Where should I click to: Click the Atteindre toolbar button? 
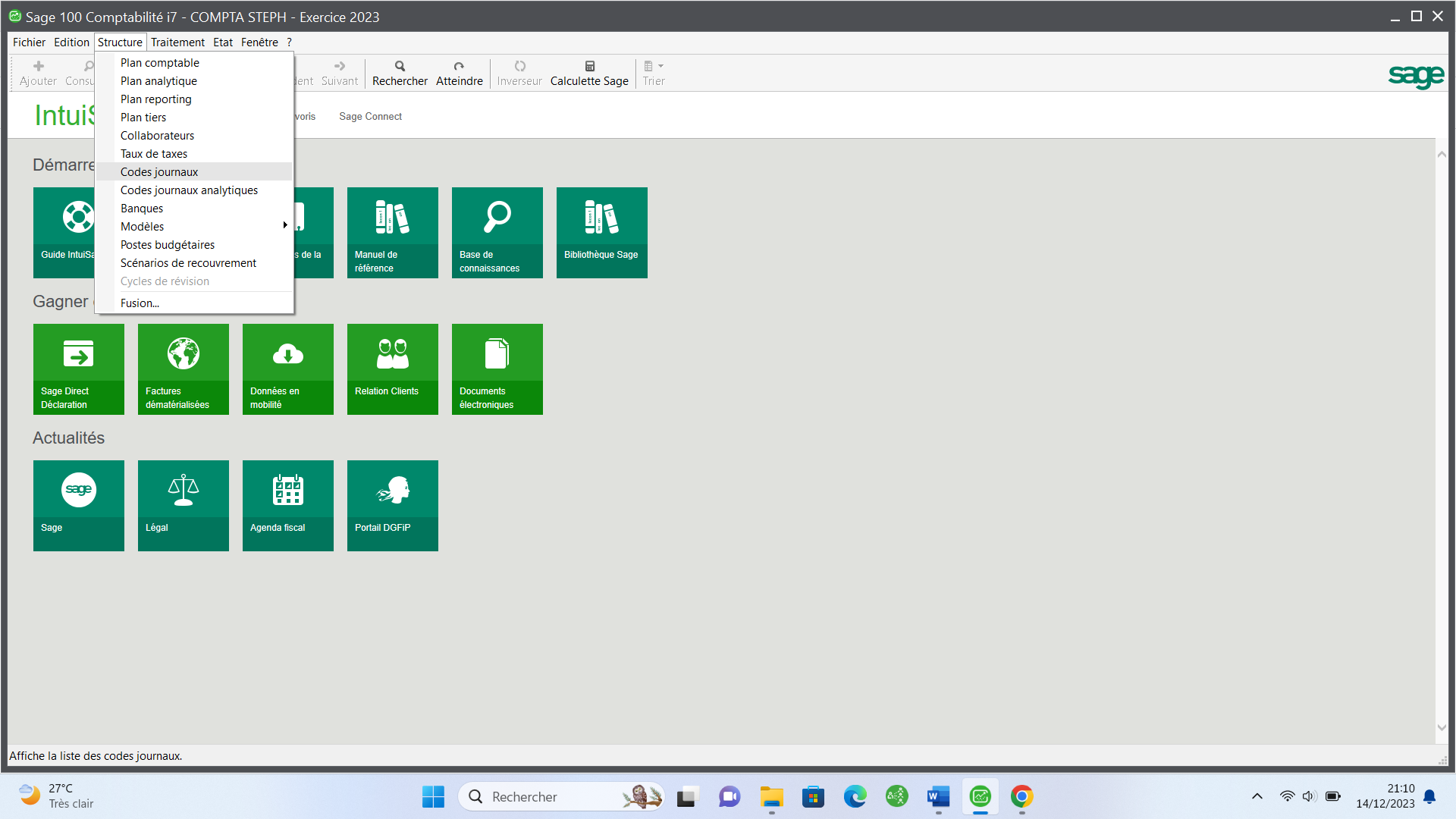[x=459, y=74]
